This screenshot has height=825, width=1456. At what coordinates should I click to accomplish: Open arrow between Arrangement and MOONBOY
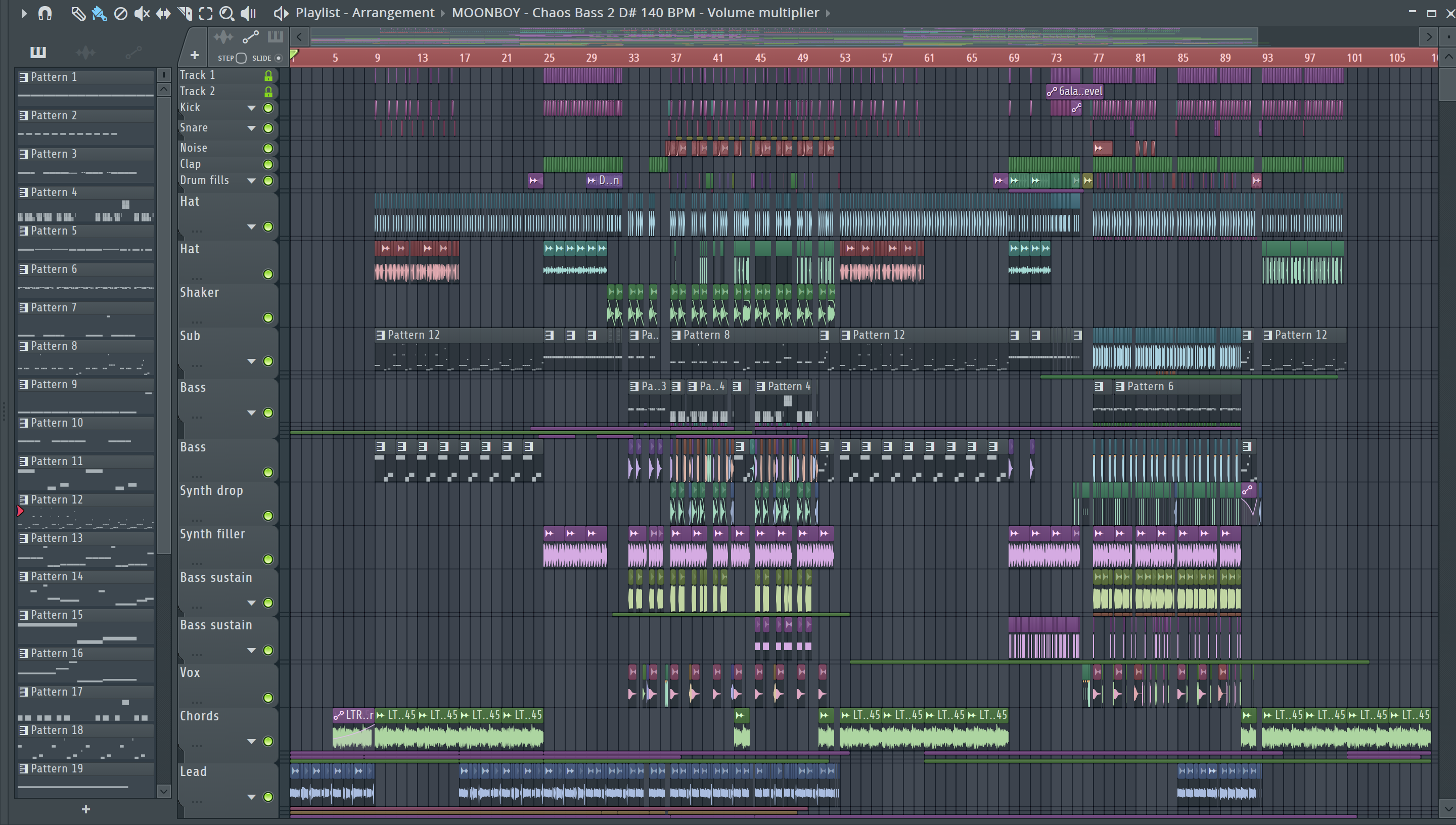point(443,13)
